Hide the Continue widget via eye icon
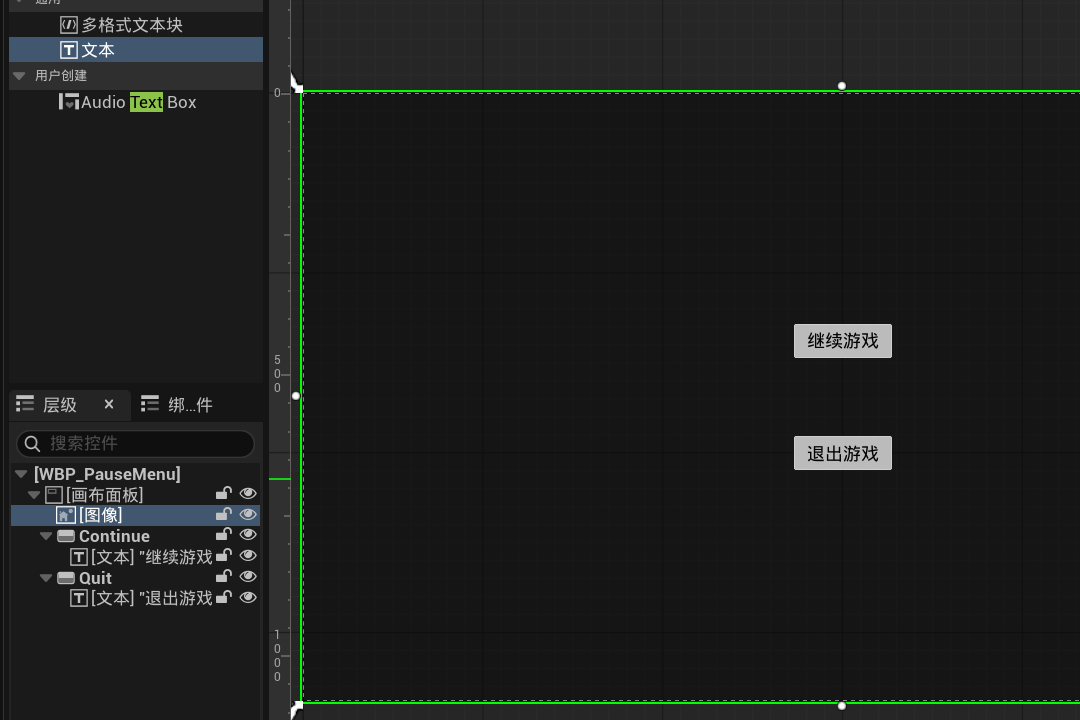 (x=248, y=535)
